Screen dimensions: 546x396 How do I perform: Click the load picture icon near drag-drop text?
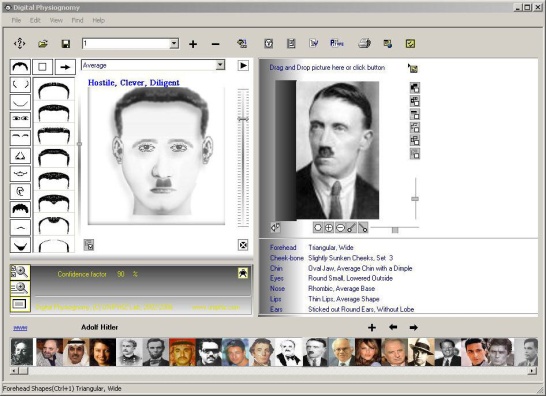[x=413, y=68]
